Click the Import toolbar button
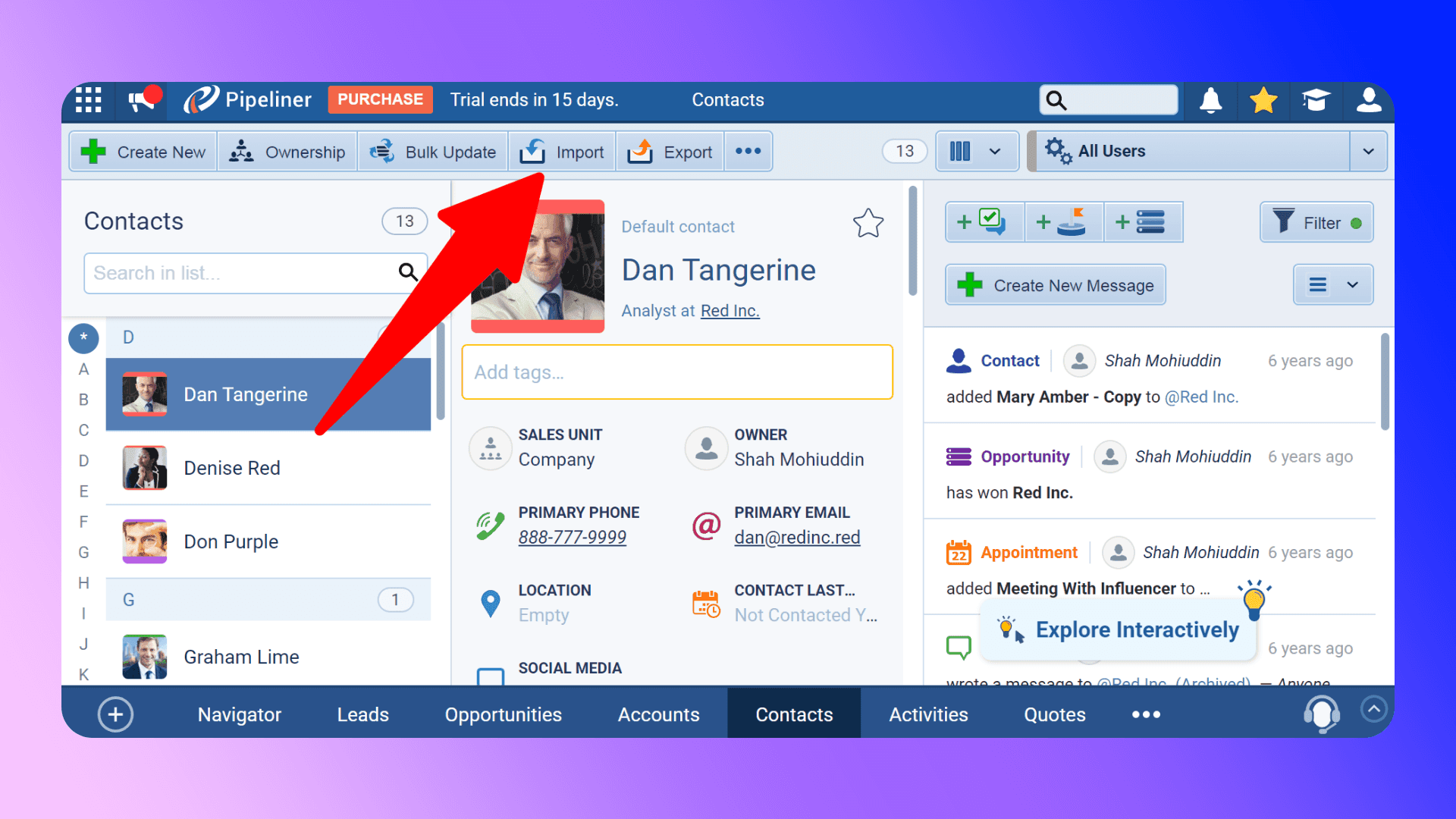 click(x=561, y=152)
